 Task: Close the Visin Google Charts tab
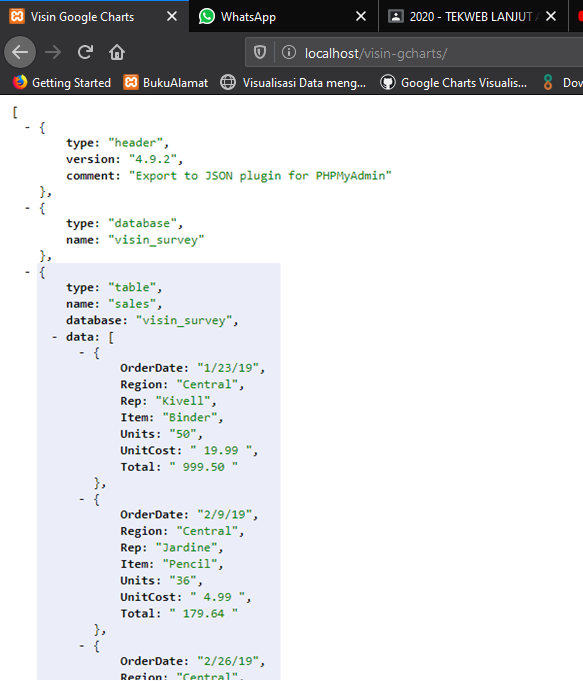click(x=172, y=17)
